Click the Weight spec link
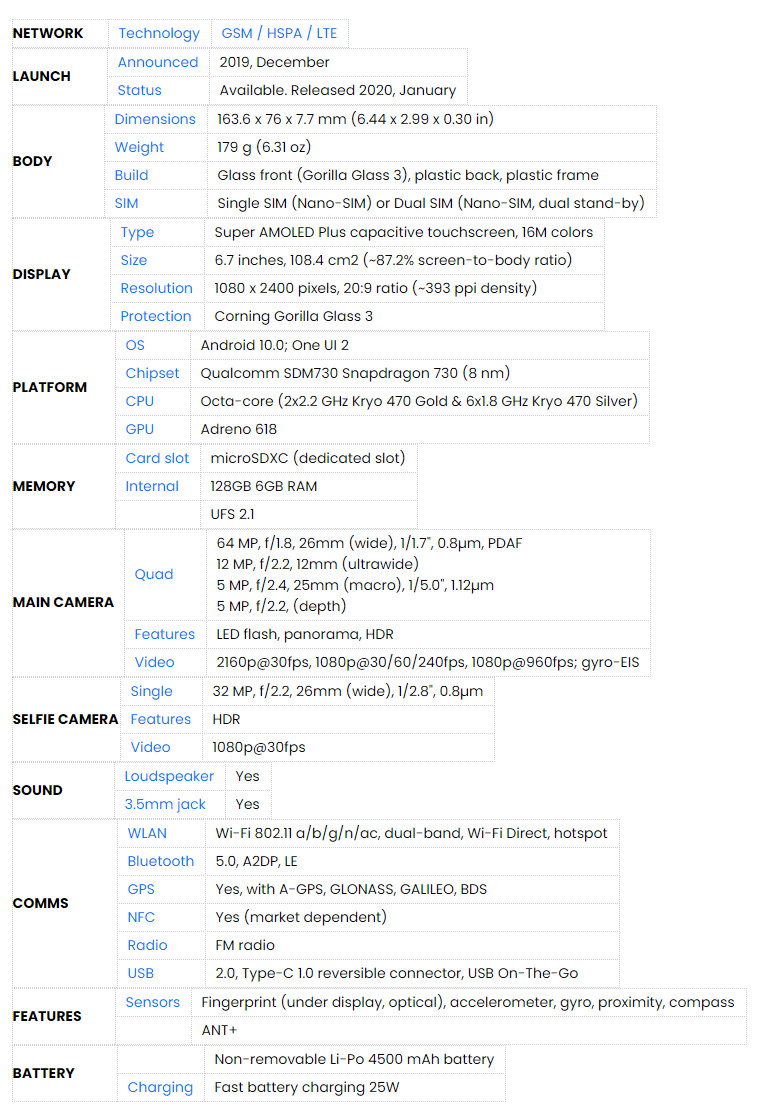 [x=139, y=147]
